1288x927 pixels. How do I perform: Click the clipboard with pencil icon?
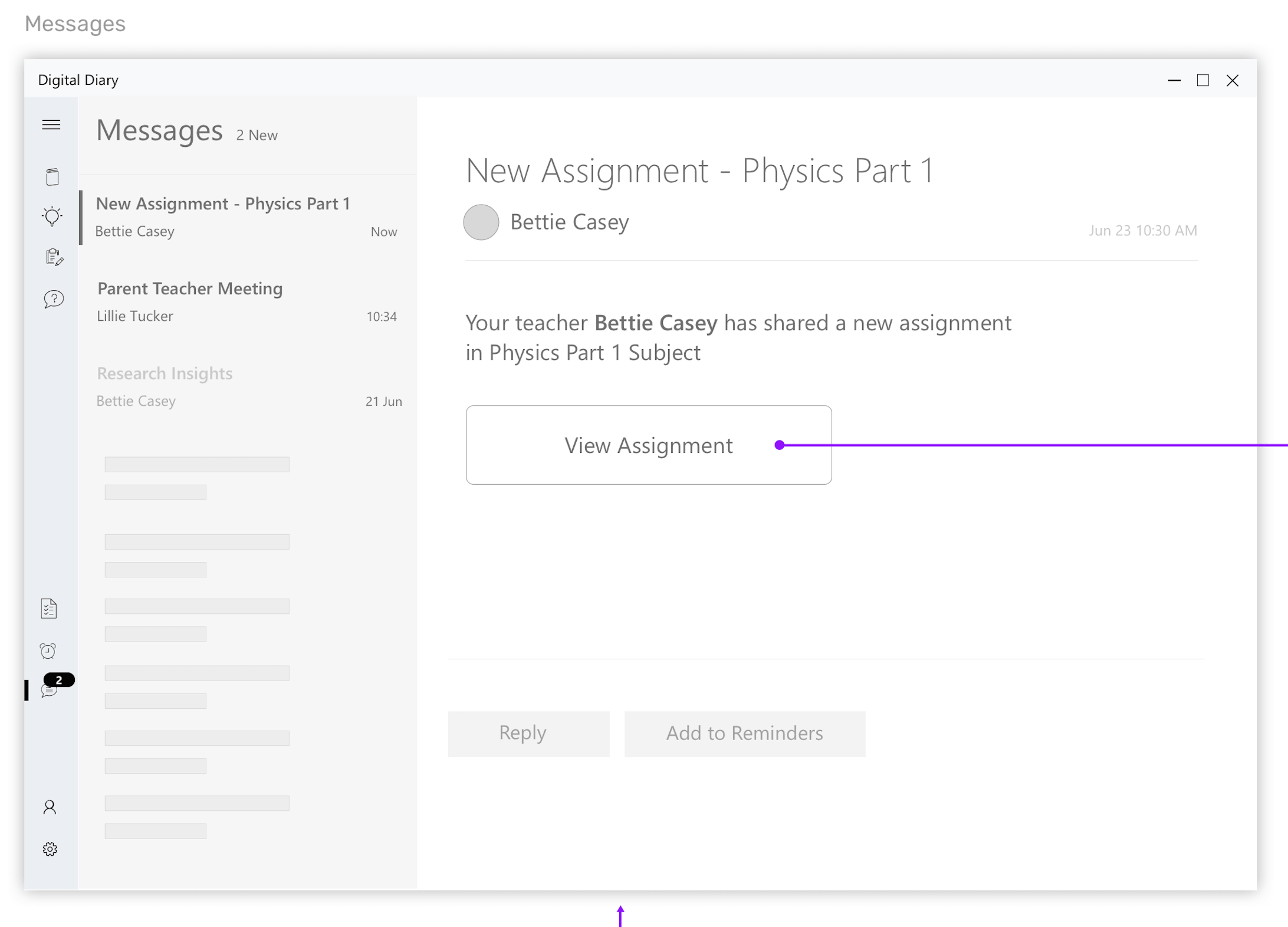(x=54, y=257)
